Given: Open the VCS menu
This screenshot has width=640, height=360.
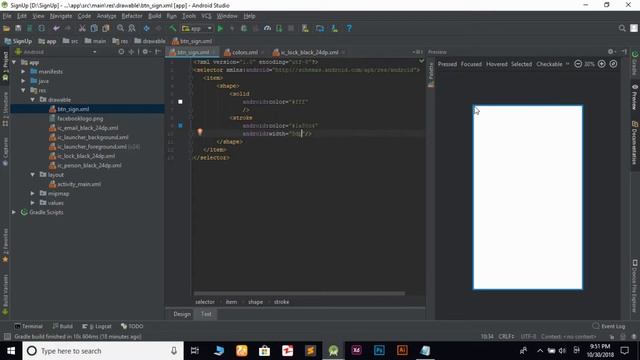Looking at the screenshot, I should click(206, 16).
